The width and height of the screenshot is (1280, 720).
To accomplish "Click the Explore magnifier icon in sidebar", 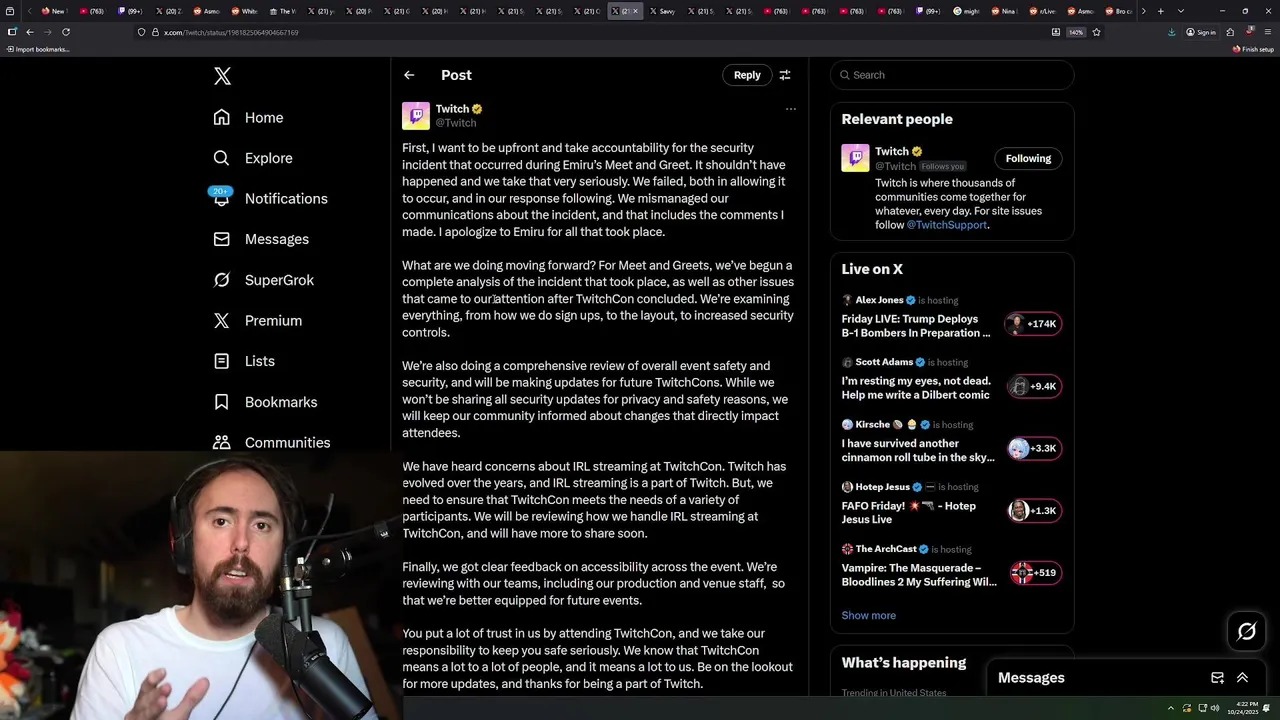I will click(x=221, y=158).
